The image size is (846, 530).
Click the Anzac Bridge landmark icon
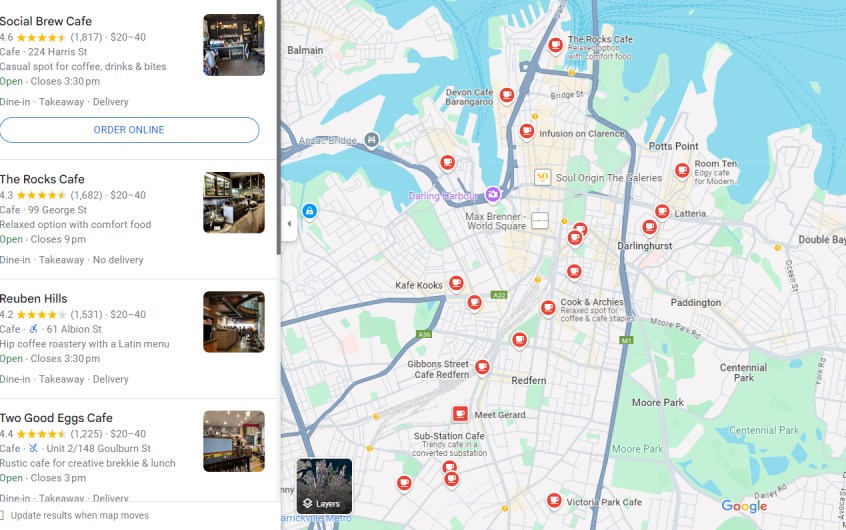[371, 140]
